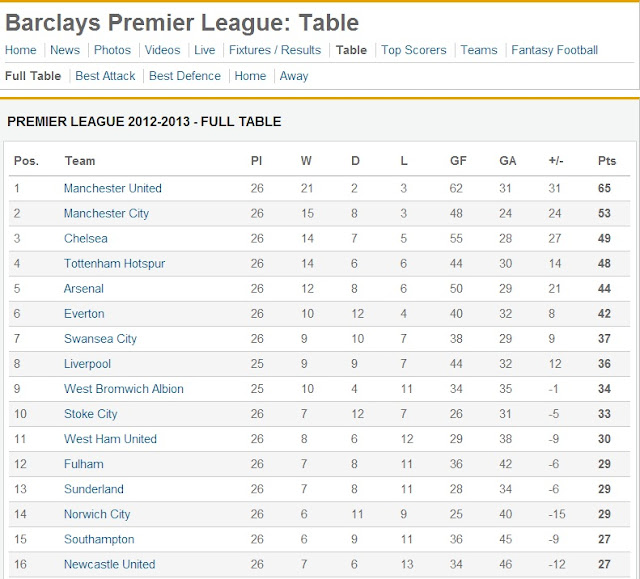Click the Swansea City link
The height and width of the screenshot is (579, 640).
(100, 338)
